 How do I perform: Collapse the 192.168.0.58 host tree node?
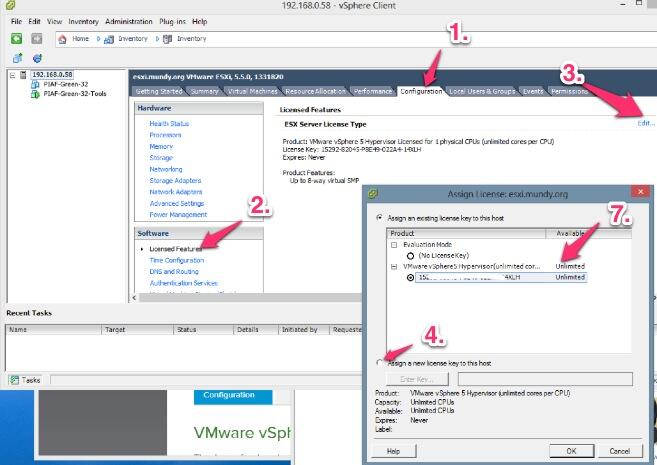[x=12, y=75]
